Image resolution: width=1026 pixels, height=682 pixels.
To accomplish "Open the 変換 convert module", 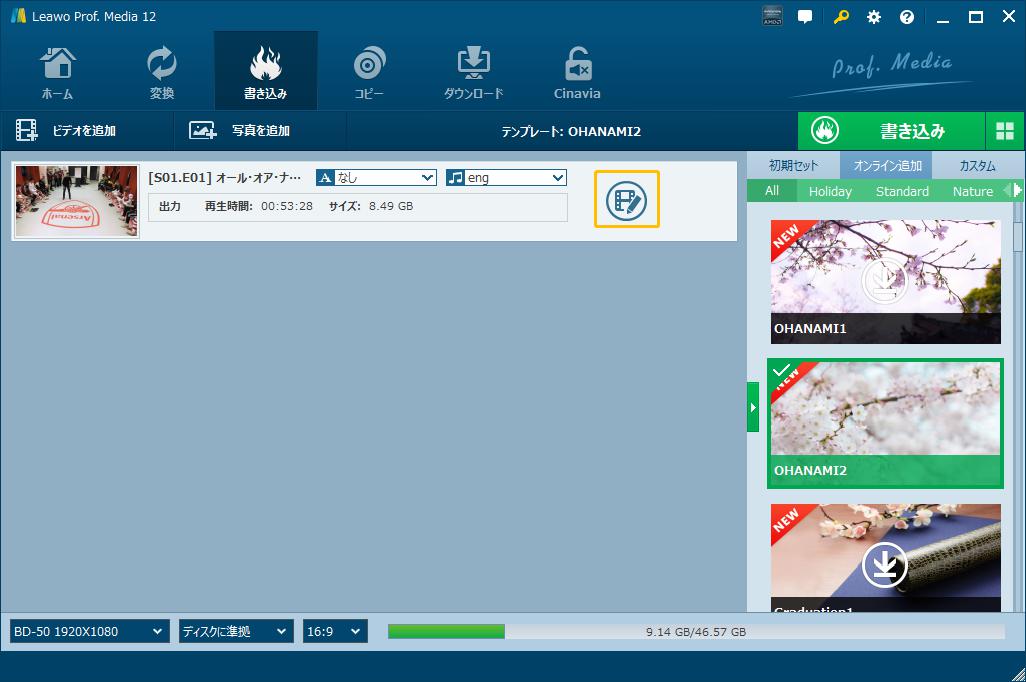I will point(162,72).
